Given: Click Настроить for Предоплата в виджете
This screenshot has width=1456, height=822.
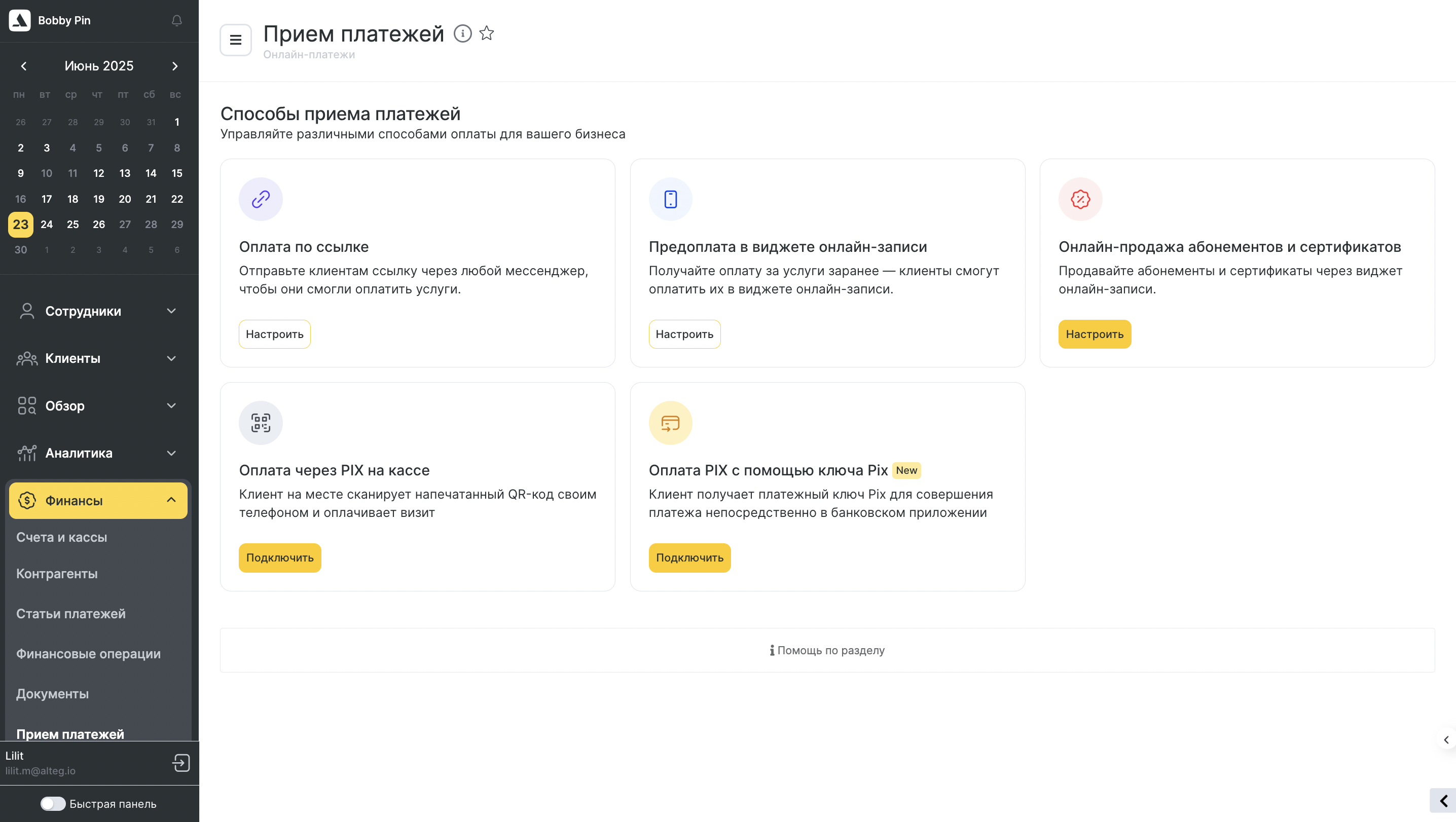Looking at the screenshot, I should [684, 334].
